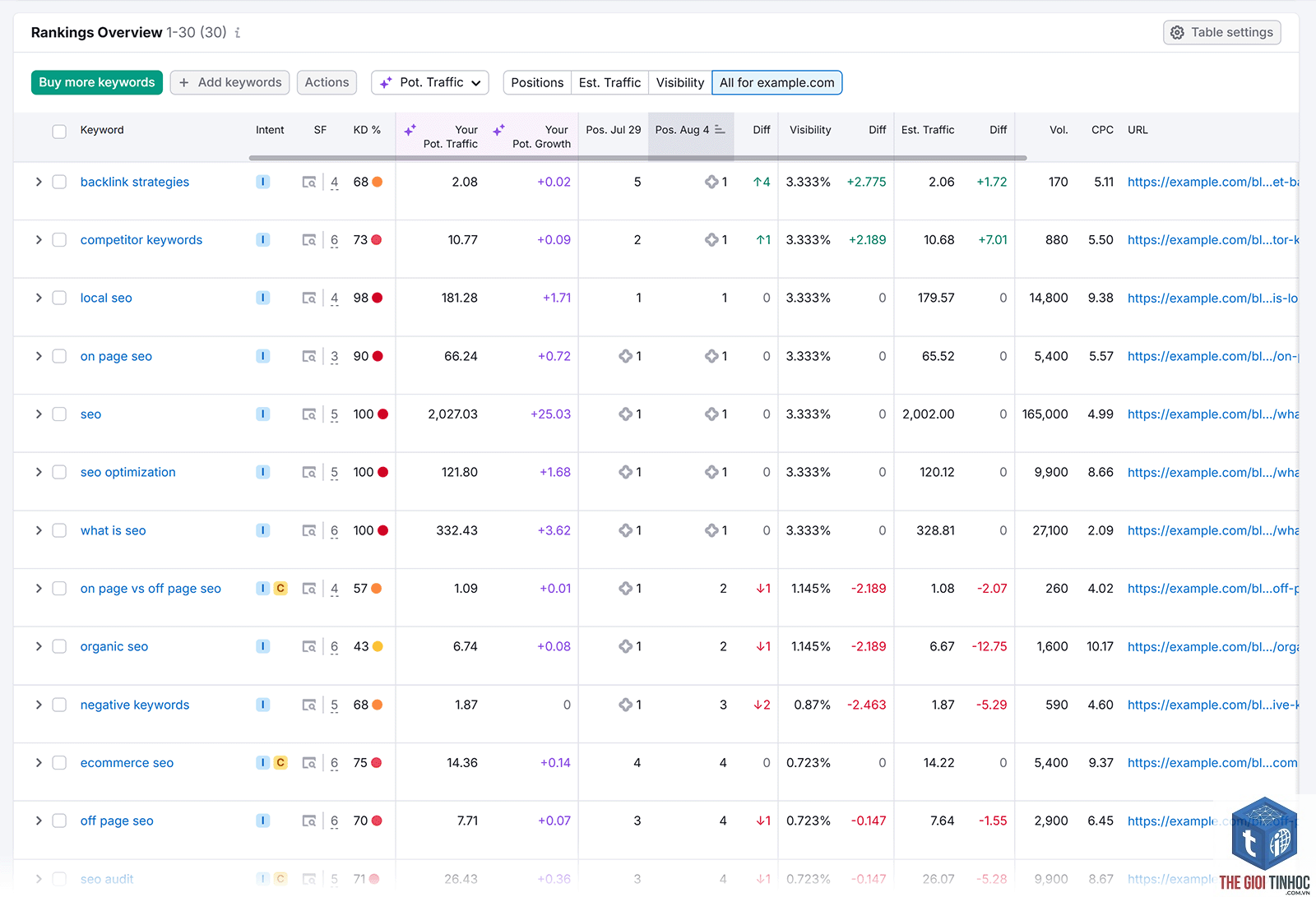This screenshot has height=897, width=1316.
Task: Check the organic seo row checkbox
Action: click(59, 646)
